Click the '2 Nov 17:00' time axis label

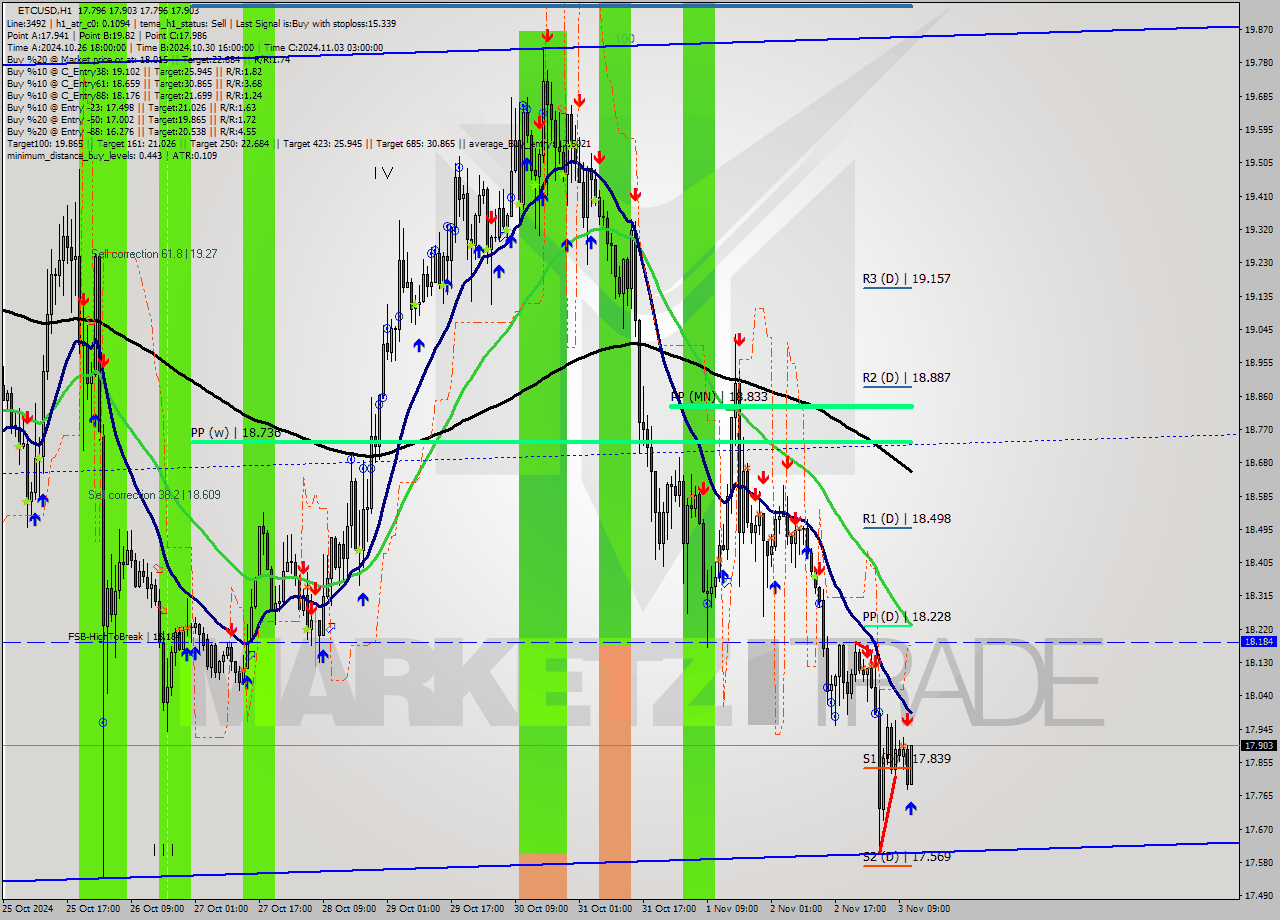[x=860, y=909]
